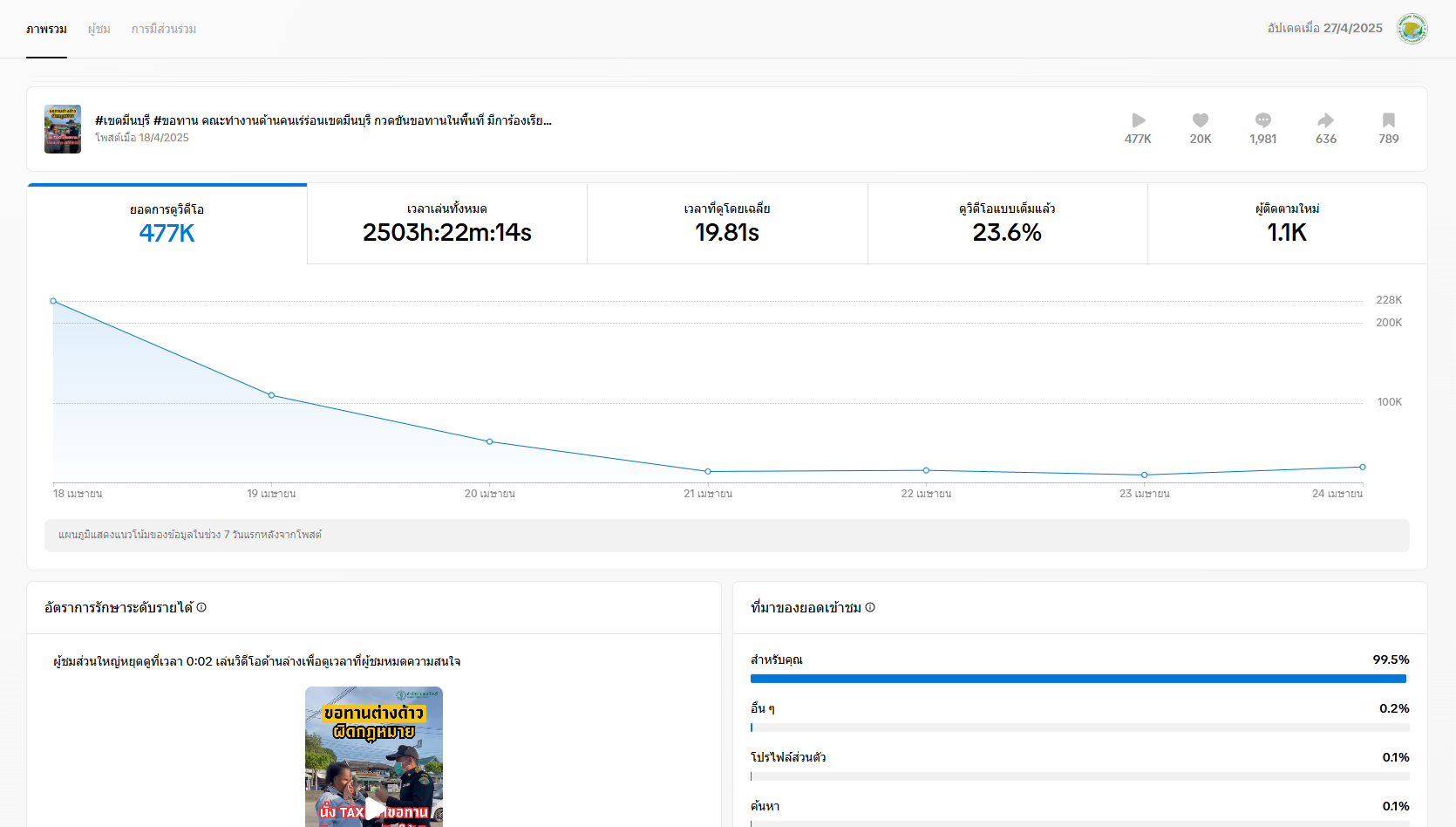
Task: Click the share arrow icon
Action: tap(1325, 120)
